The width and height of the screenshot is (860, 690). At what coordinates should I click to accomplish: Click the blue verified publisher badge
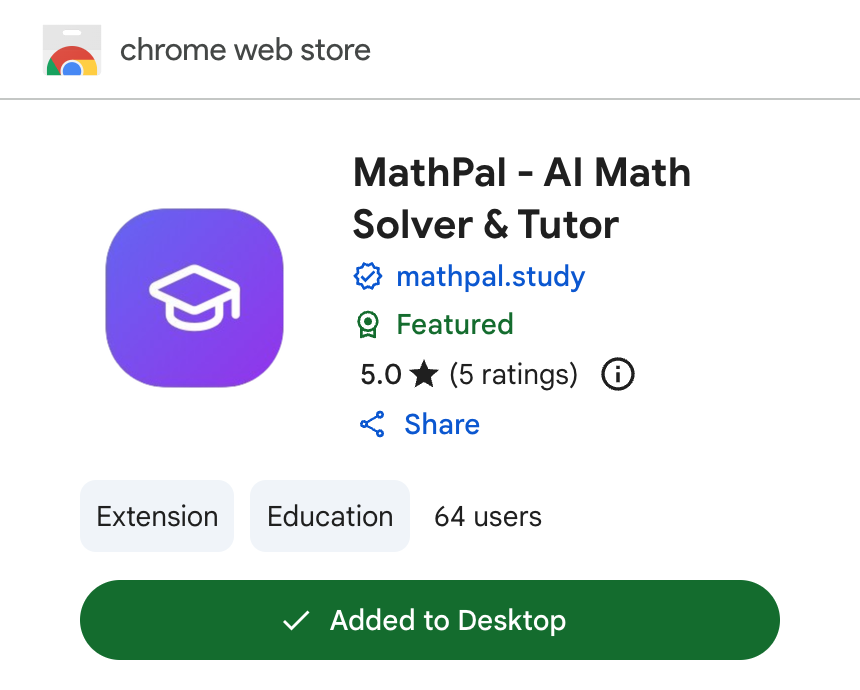coord(368,276)
